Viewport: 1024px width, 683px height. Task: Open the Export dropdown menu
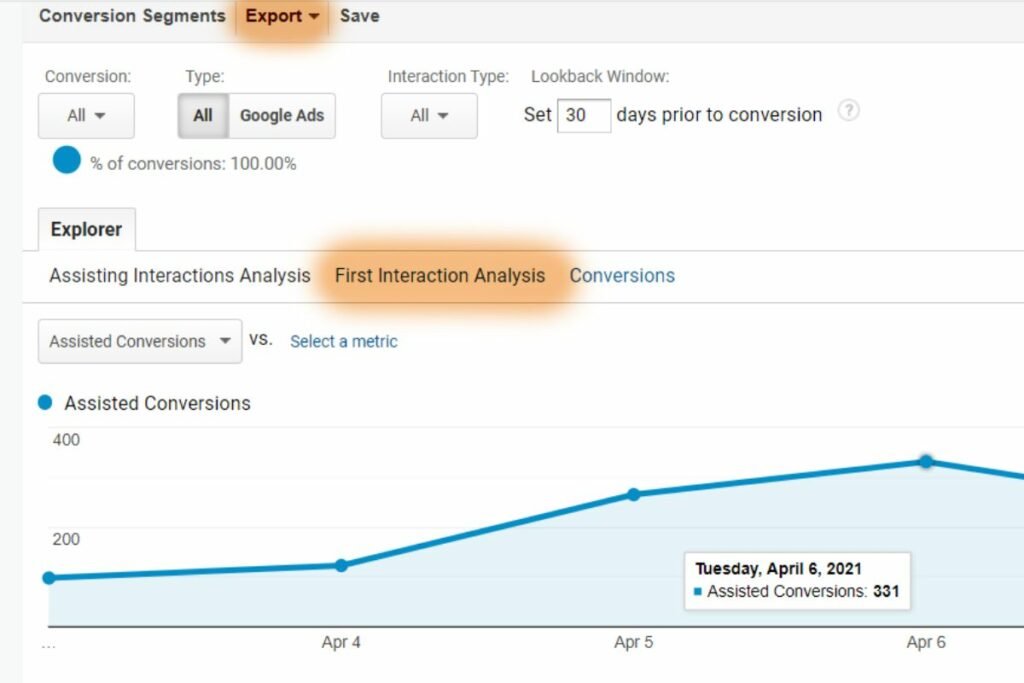coord(283,16)
